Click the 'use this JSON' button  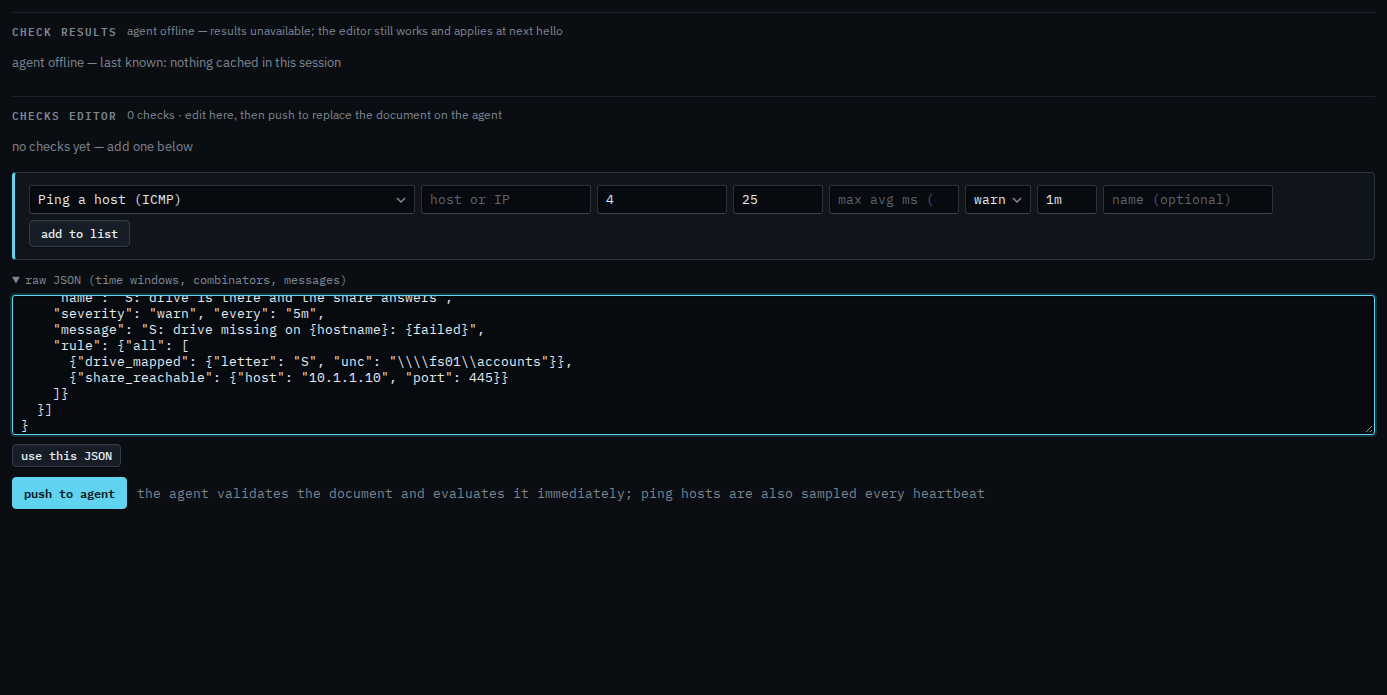click(x=66, y=456)
